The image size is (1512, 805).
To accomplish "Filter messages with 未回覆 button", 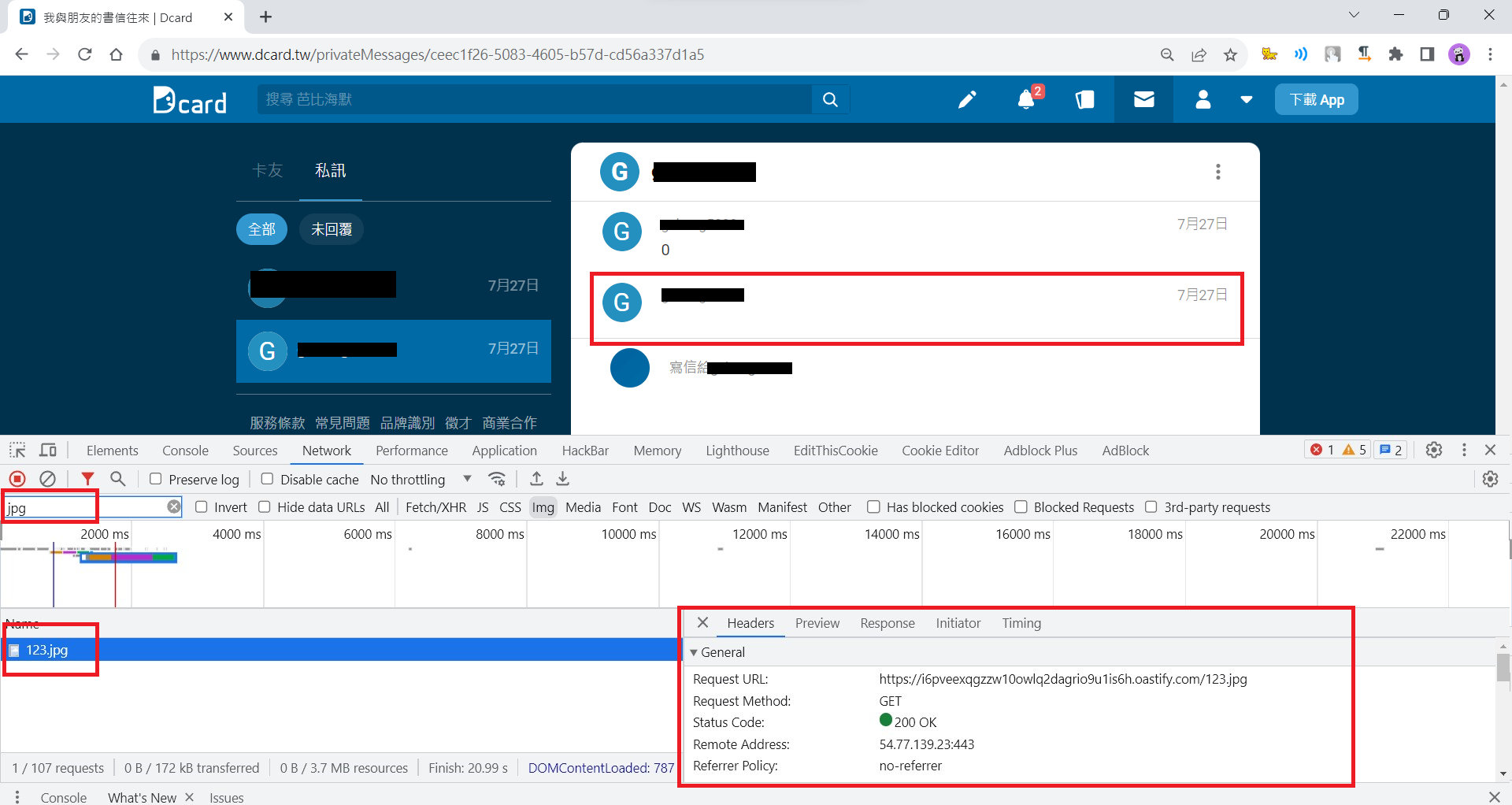I will (332, 229).
